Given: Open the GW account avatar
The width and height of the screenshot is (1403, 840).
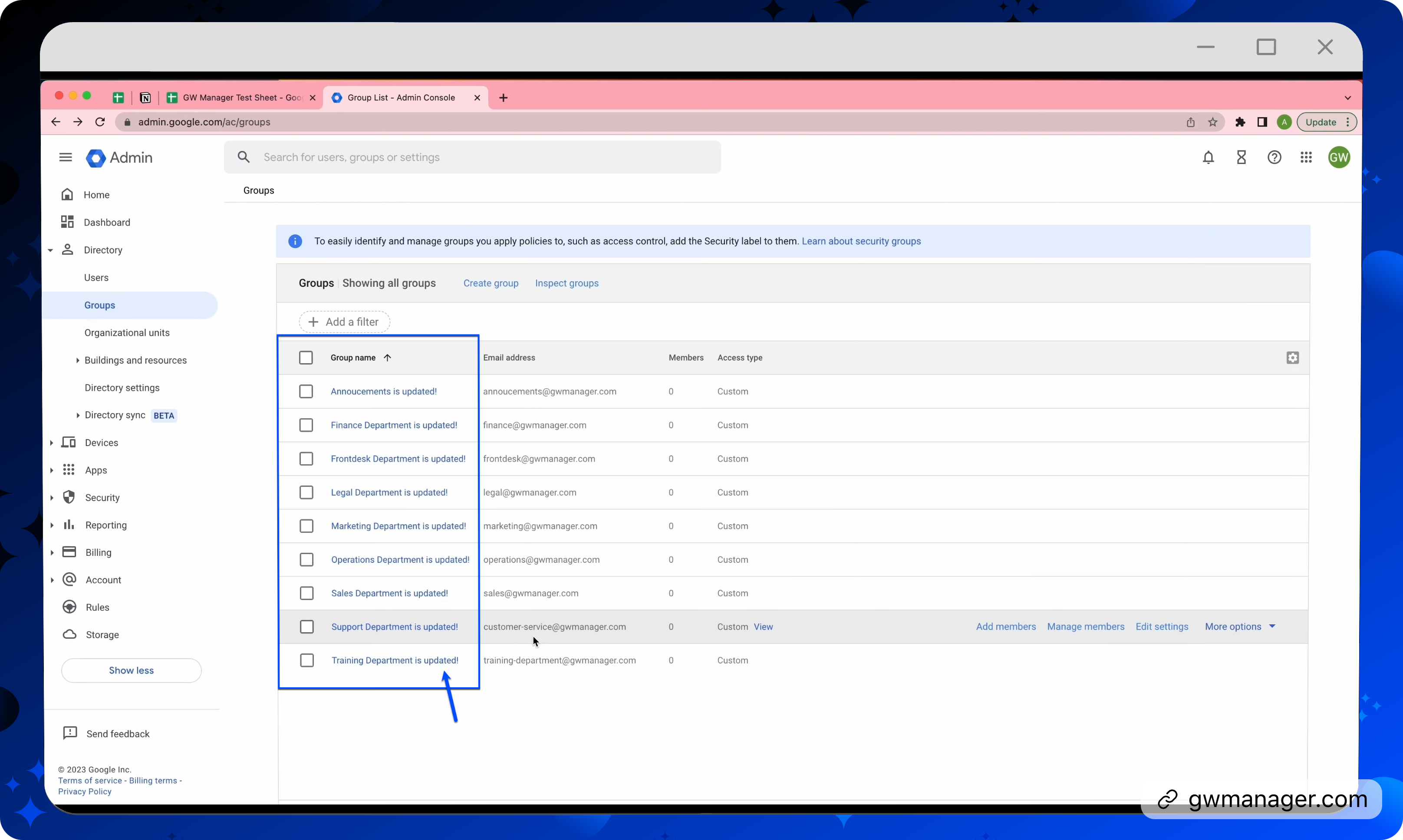Looking at the screenshot, I should pyautogui.click(x=1339, y=157).
